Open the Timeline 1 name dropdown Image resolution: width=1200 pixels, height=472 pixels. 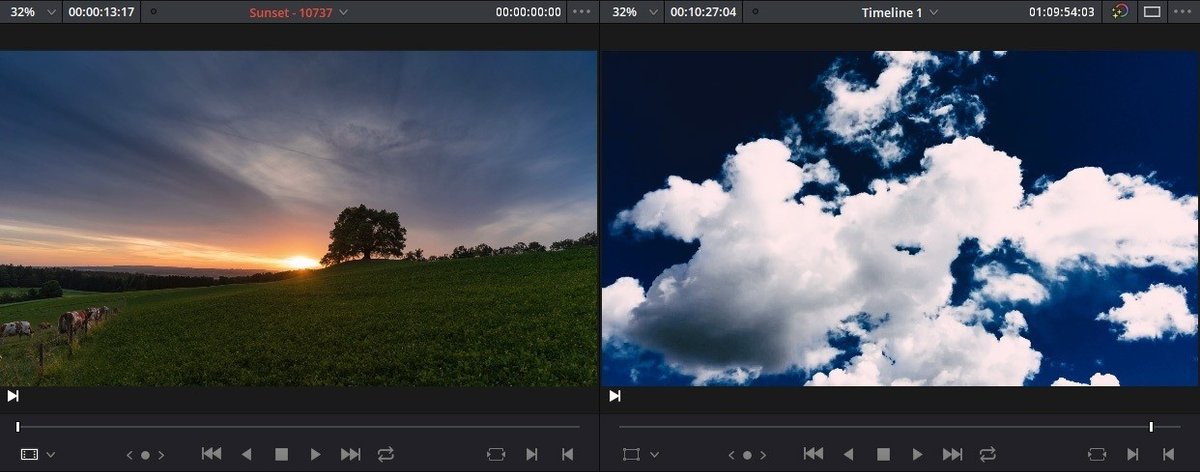pos(900,12)
